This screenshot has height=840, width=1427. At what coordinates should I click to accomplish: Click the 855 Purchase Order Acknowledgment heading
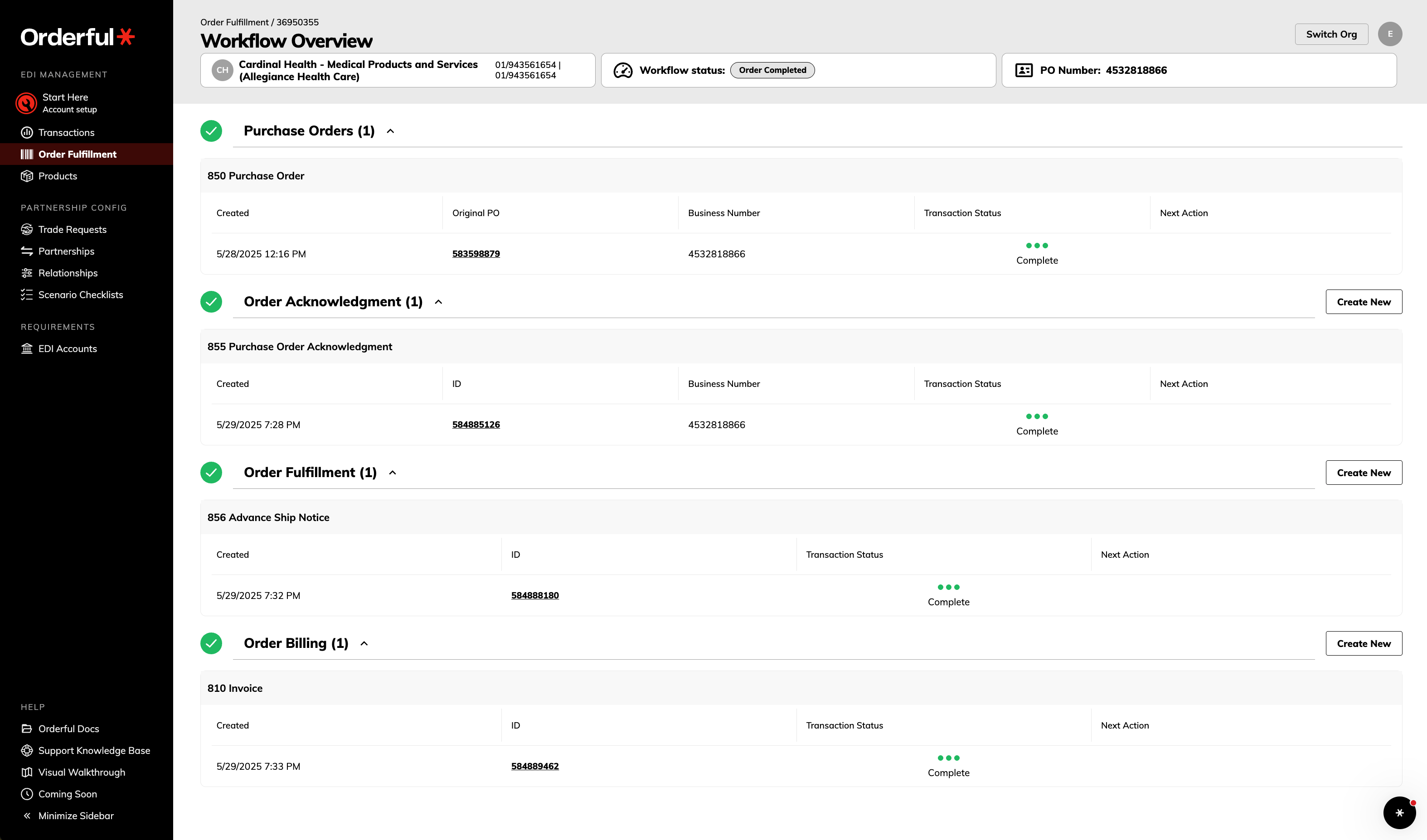click(300, 347)
